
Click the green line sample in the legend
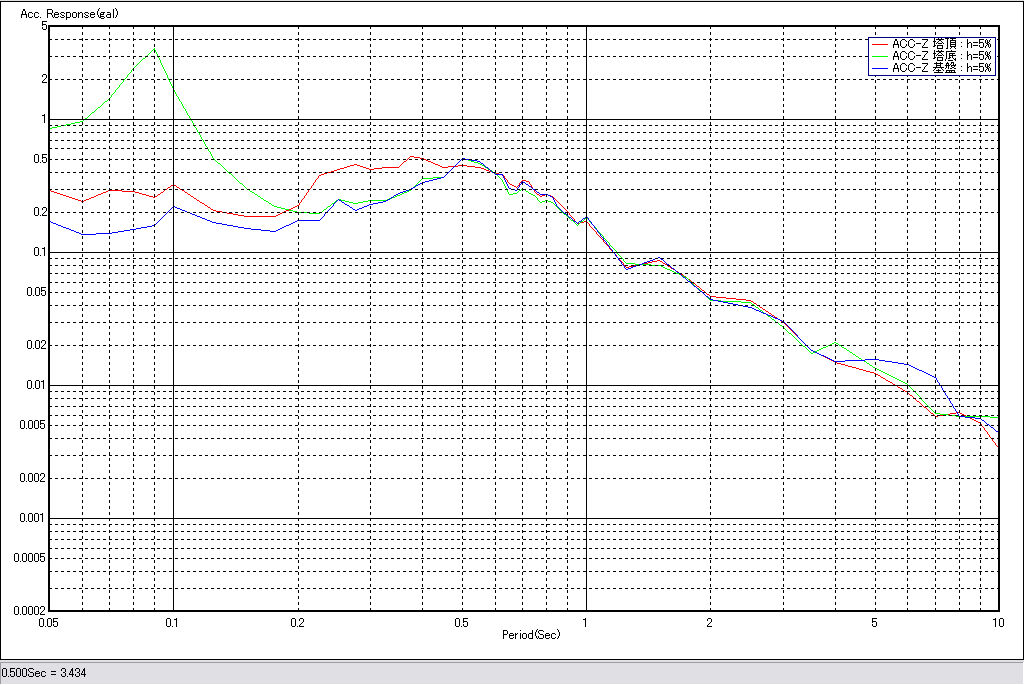[x=880, y=56]
